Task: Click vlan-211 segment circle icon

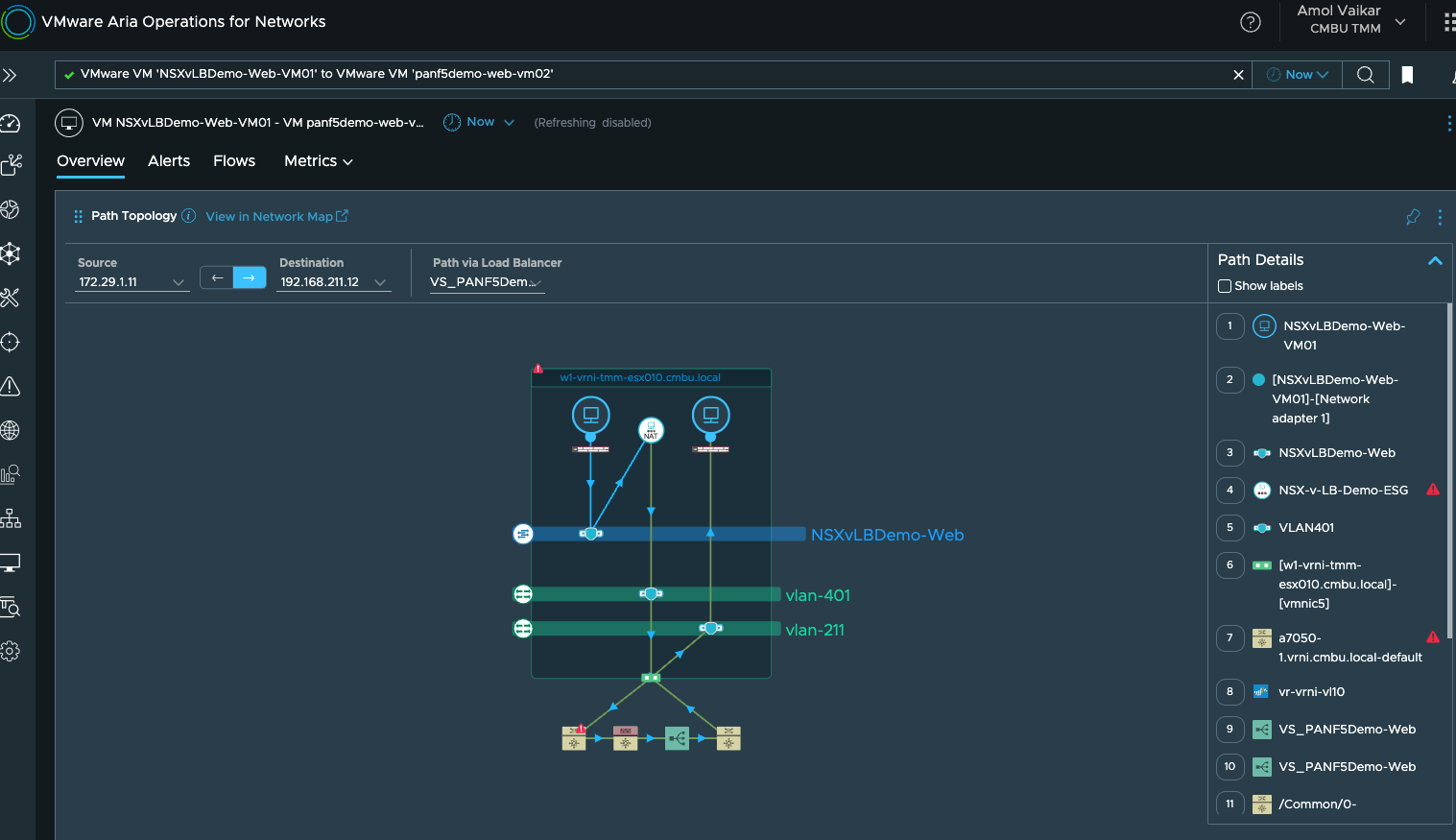Action: (523, 629)
